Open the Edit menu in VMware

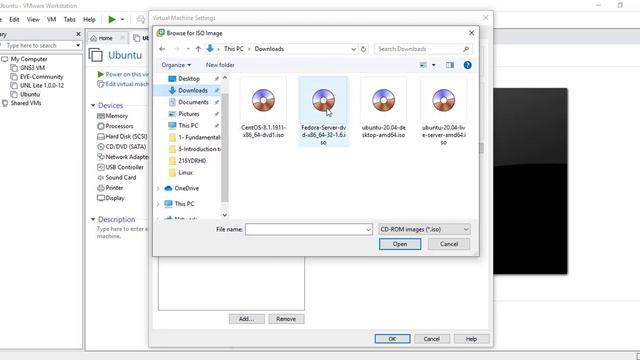14,19
